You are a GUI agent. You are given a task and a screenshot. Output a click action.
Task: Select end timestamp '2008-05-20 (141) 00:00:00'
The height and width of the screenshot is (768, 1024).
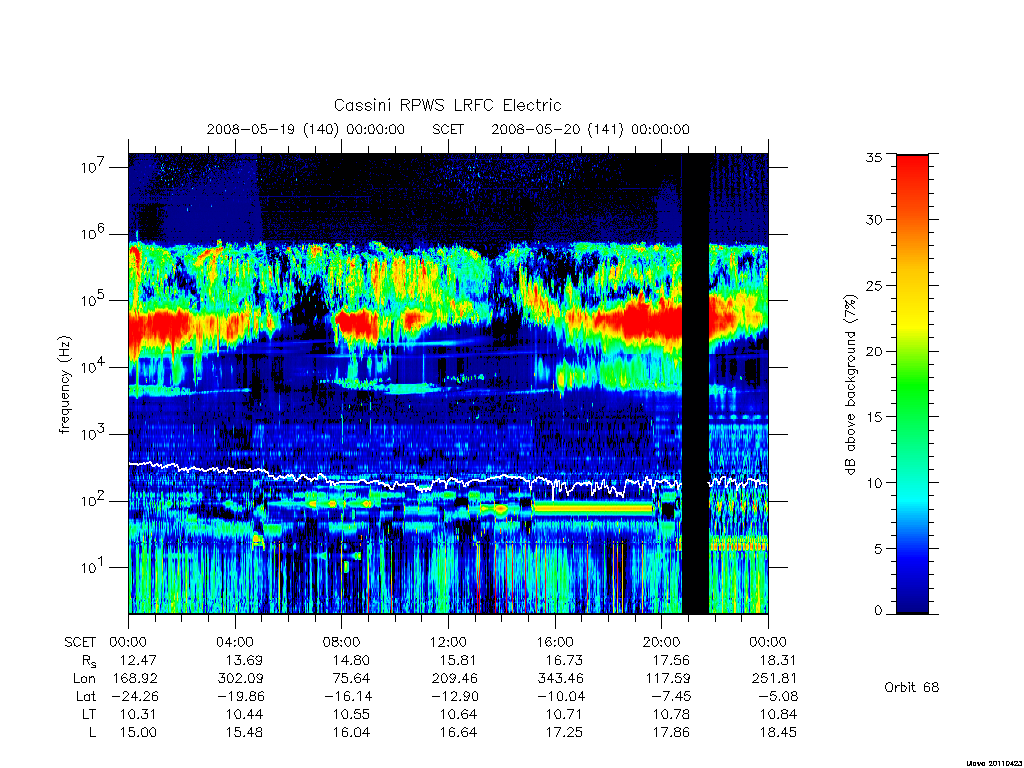(x=590, y=129)
